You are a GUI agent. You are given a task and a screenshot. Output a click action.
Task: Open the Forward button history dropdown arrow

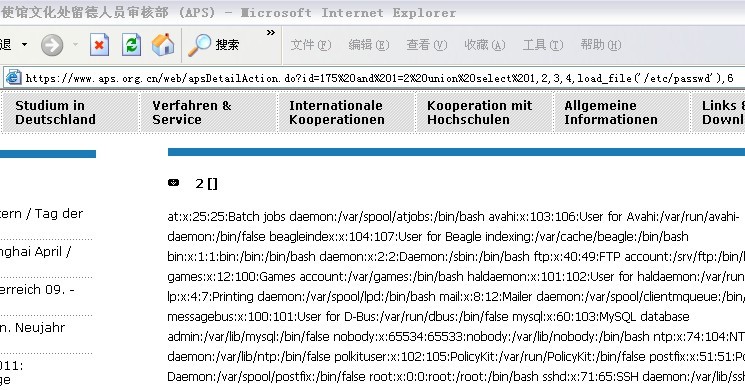coord(75,45)
